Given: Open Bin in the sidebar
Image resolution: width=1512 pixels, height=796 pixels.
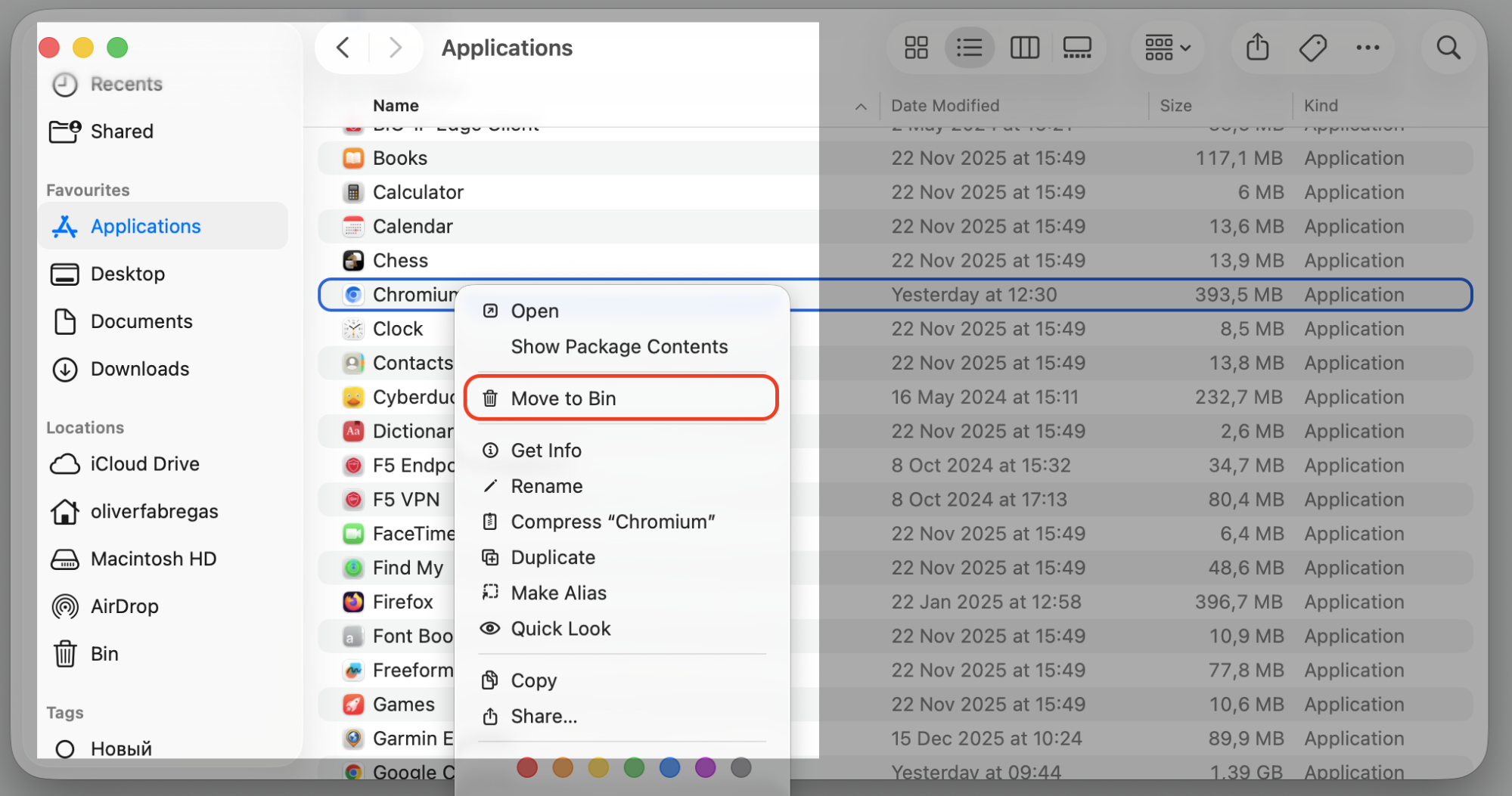Looking at the screenshot, I should point(85,654).
